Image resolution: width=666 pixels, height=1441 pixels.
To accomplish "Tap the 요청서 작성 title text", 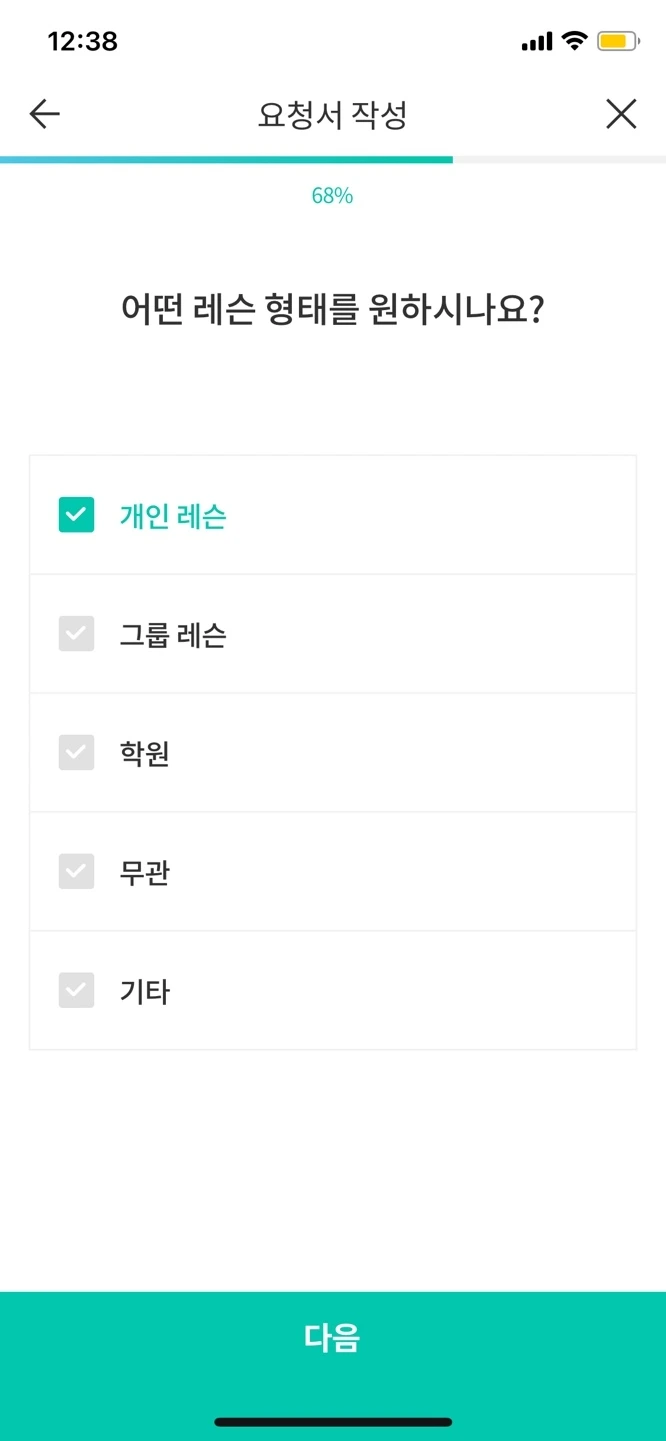I will (333, 113).
